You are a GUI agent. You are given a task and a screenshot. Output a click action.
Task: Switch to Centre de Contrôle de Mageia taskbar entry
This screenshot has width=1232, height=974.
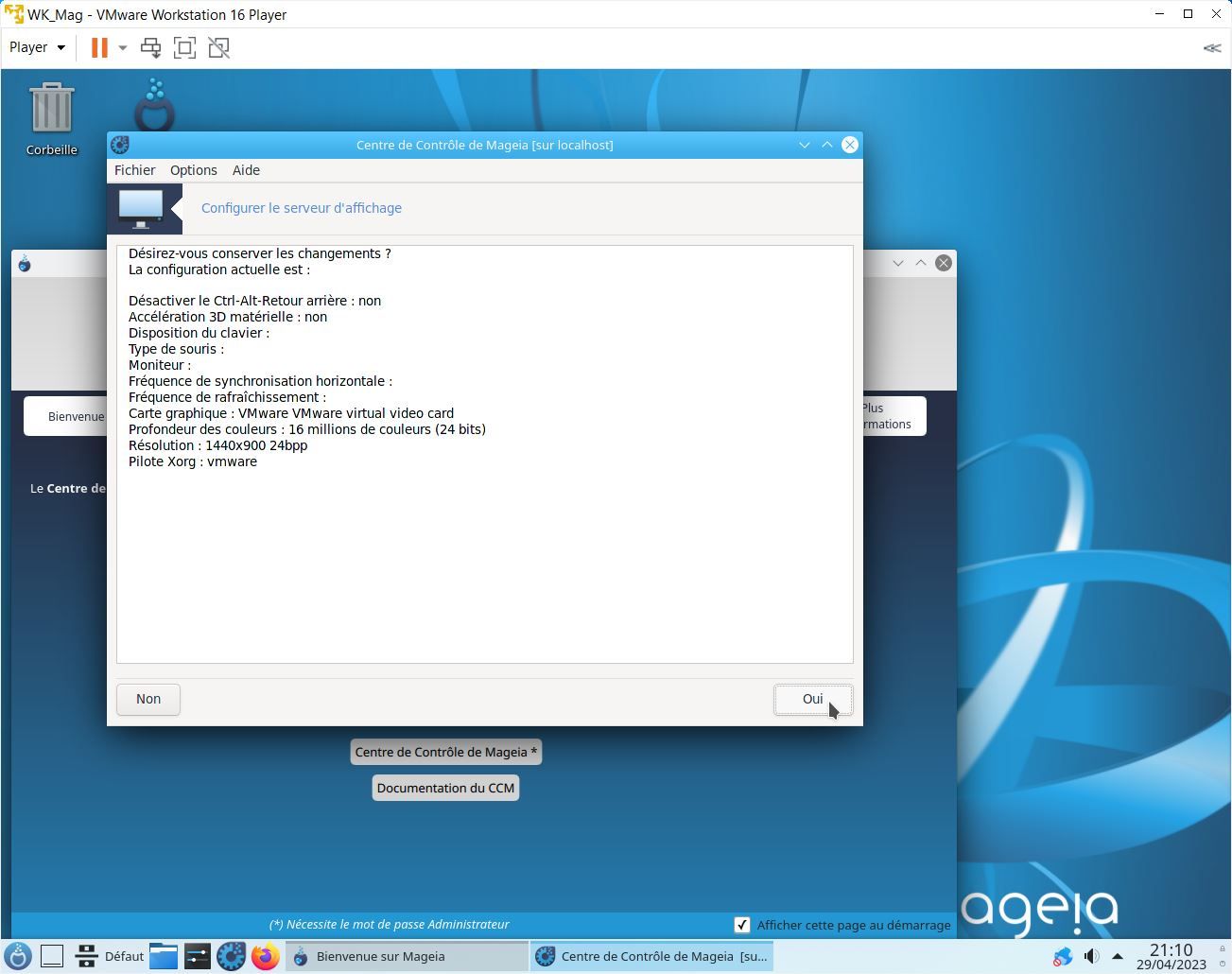652,956
